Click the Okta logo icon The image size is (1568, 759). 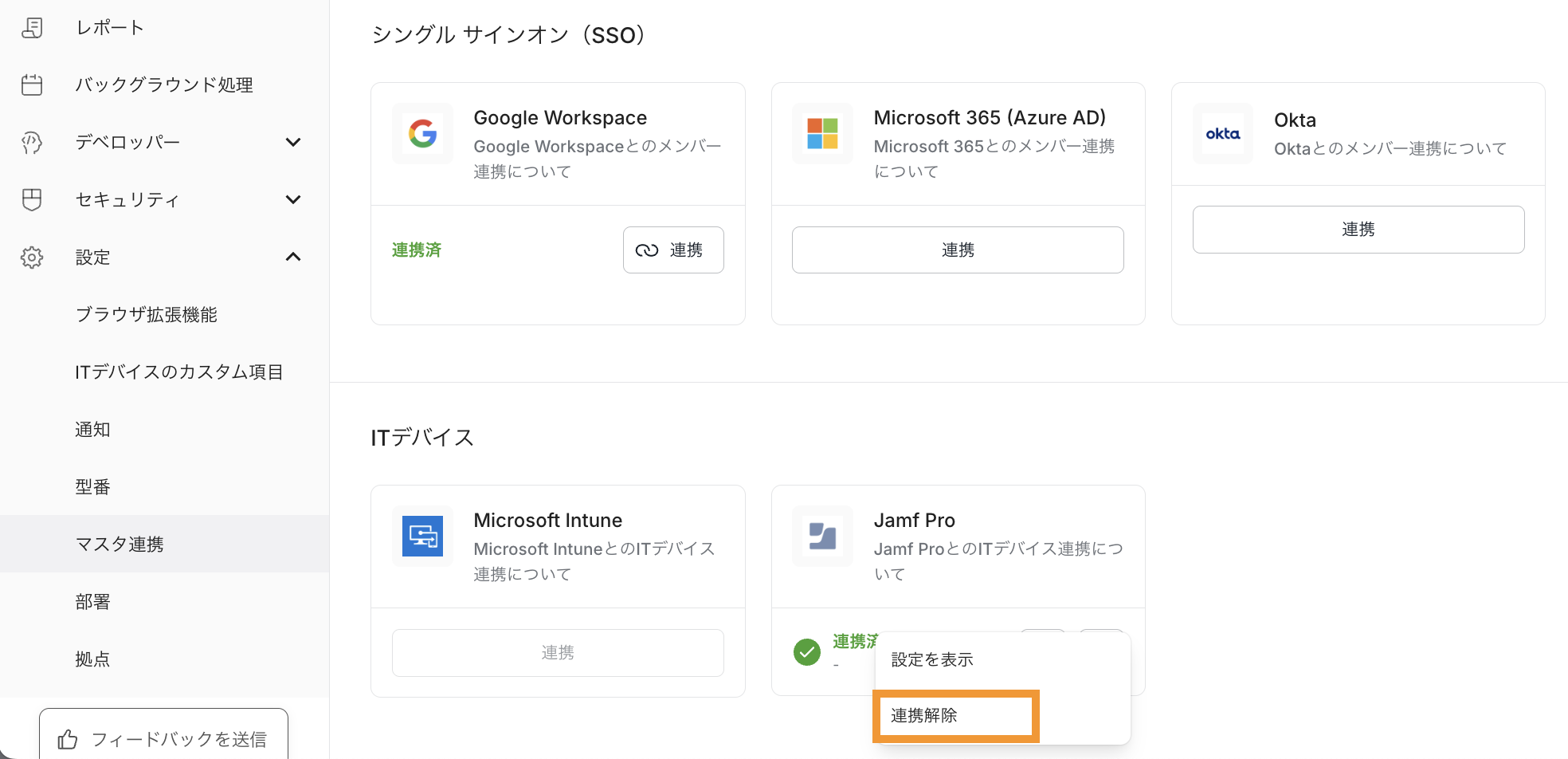1222,134
